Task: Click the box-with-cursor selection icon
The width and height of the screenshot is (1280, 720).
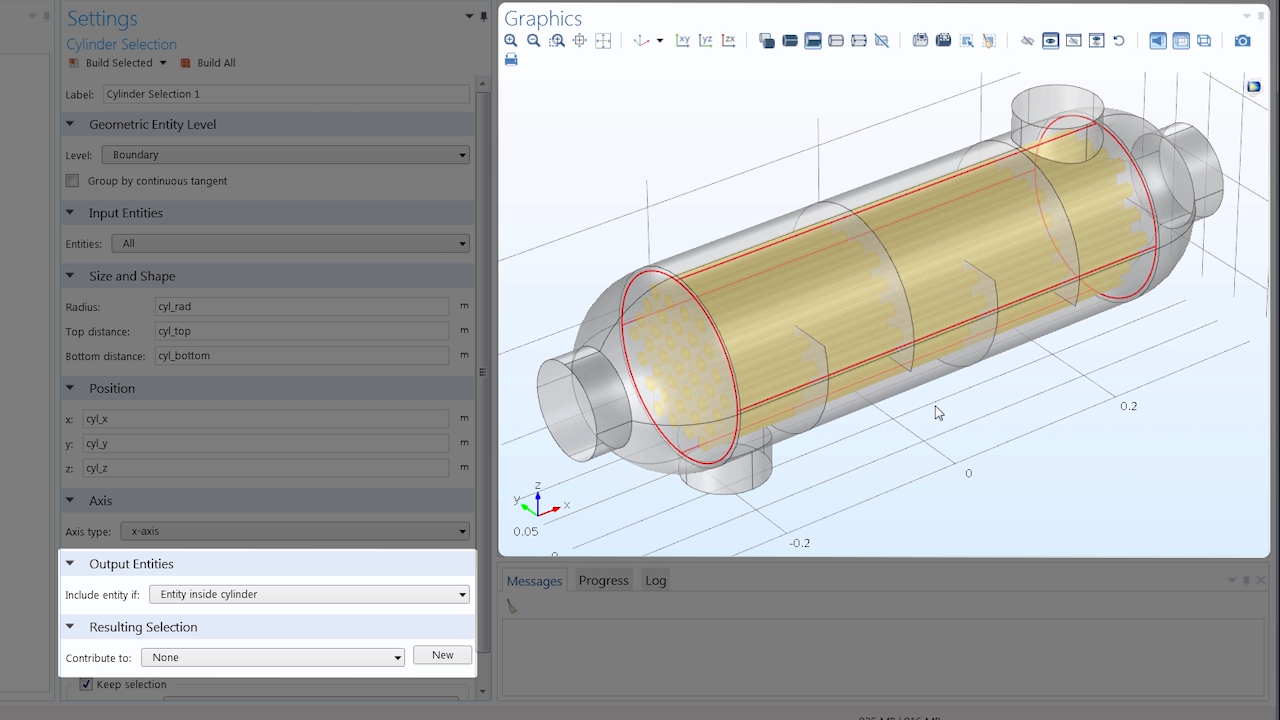Action: (966, 41)
